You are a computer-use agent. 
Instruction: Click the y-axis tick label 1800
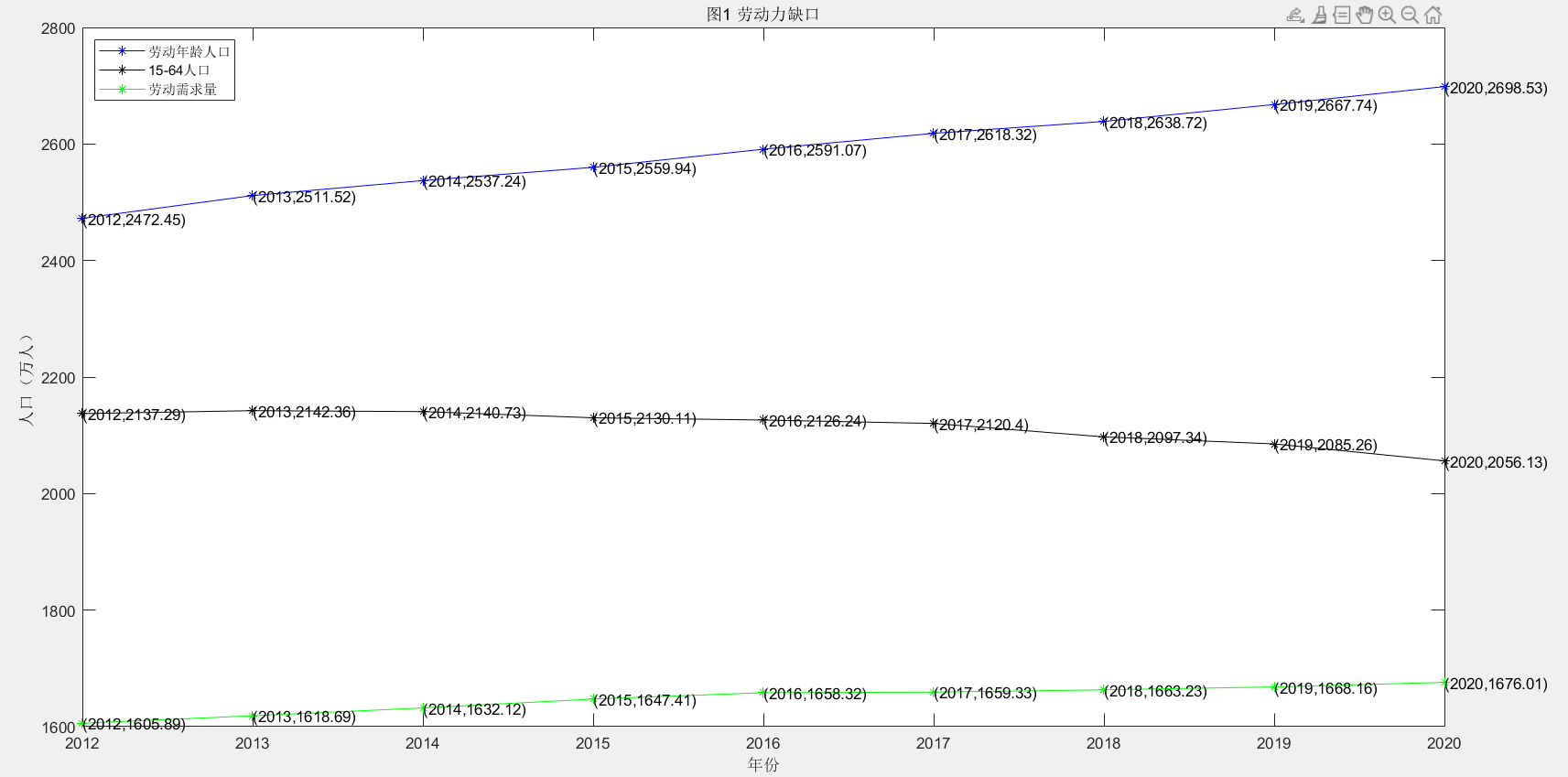click(59, 610)
